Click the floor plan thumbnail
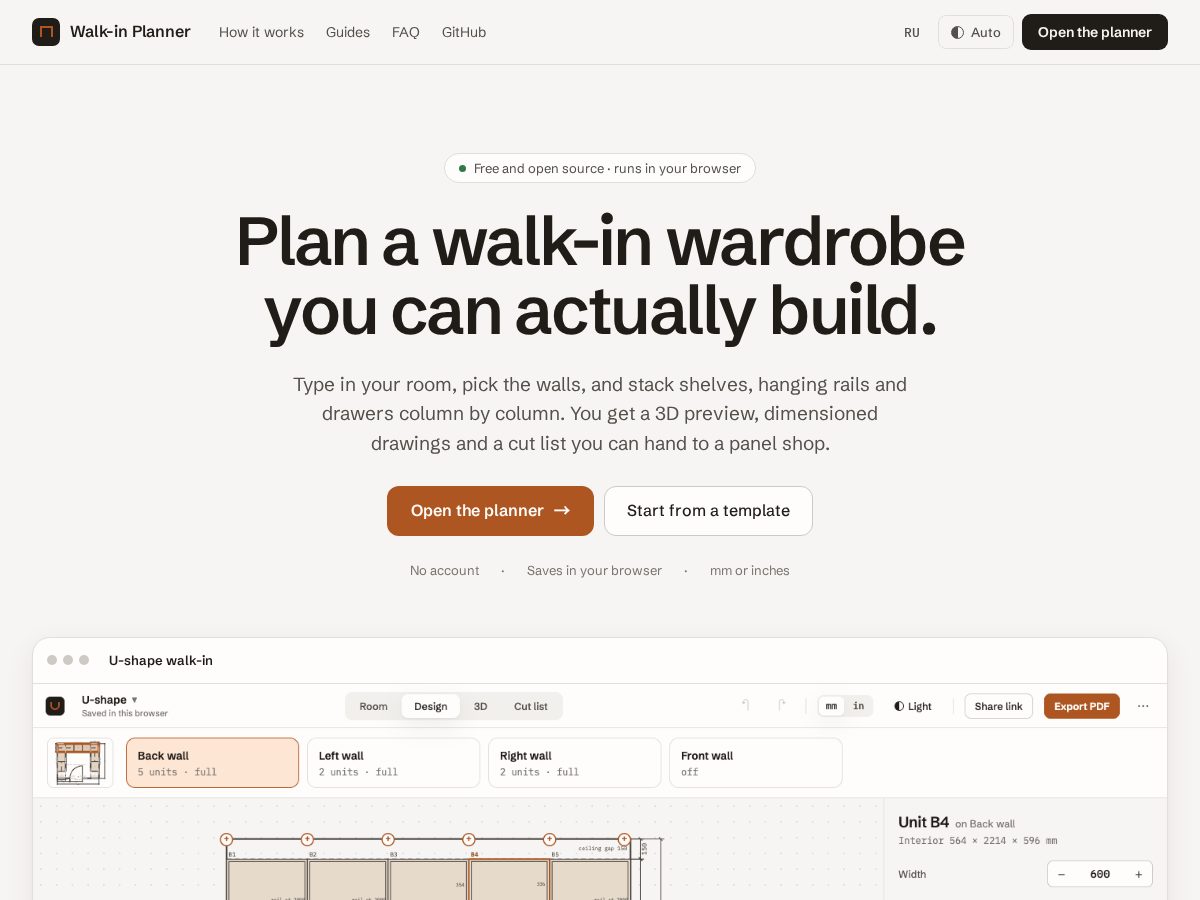 (80, 763)
